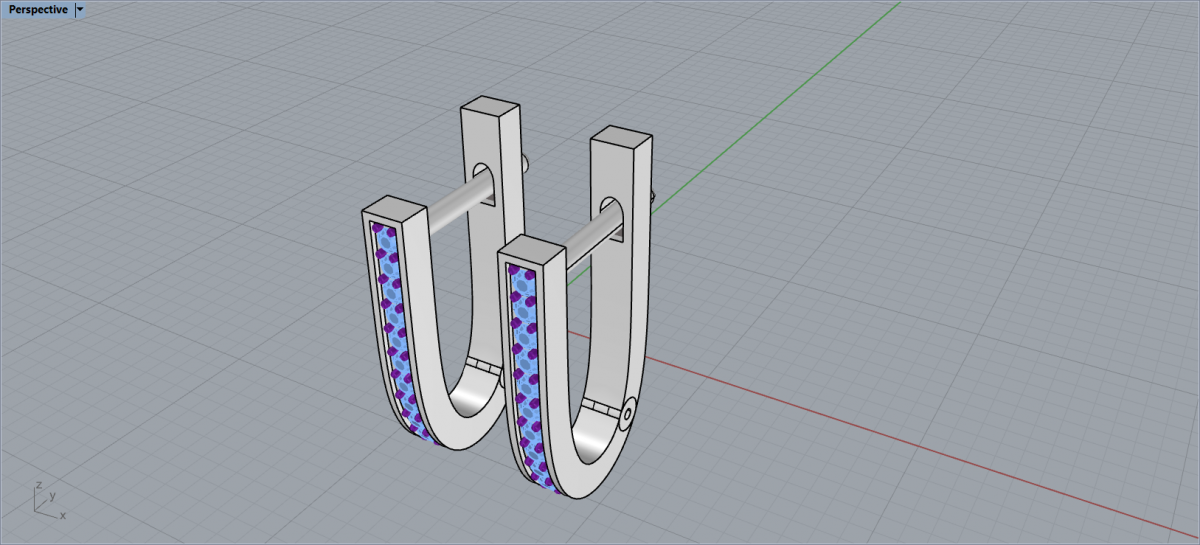
Task: Click the post tip behind the right earring
Action: click(x=652, y=198)
